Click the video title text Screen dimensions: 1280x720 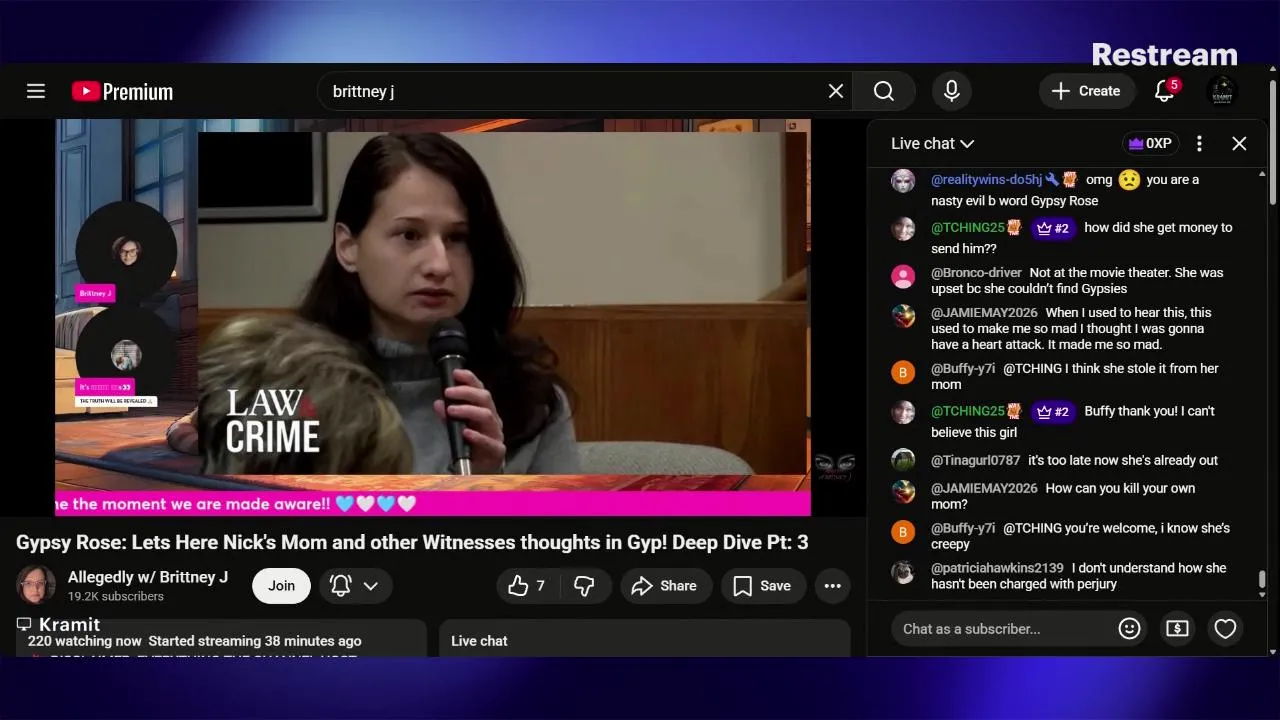click(x=412, y=542)
